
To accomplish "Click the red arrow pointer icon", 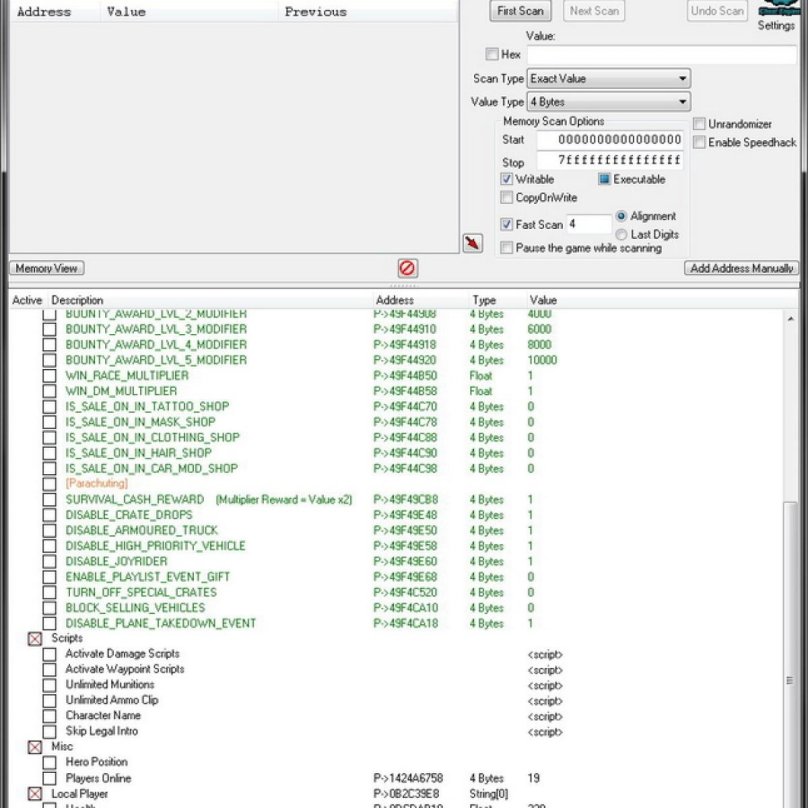I will tap(473, 243).
